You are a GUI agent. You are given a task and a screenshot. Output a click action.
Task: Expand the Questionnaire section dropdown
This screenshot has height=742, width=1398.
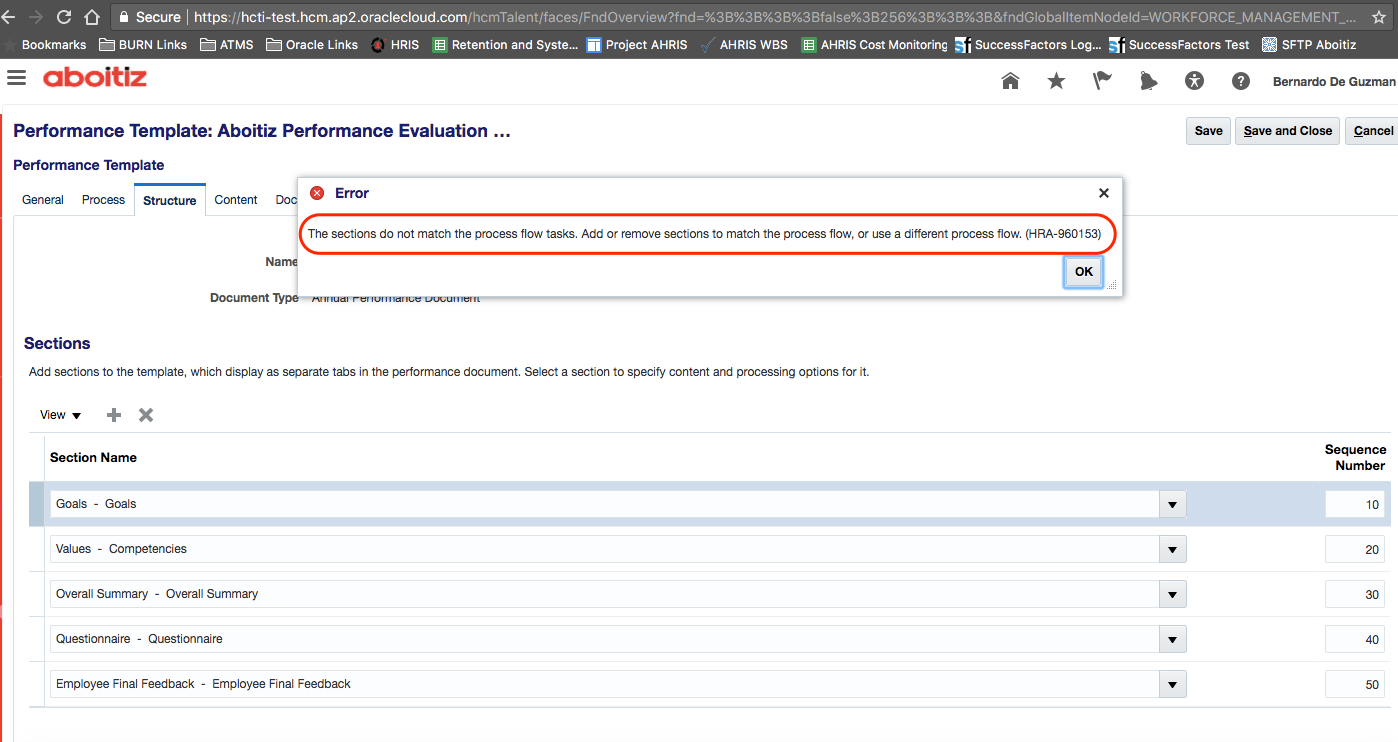click(x=1173, y=640)
